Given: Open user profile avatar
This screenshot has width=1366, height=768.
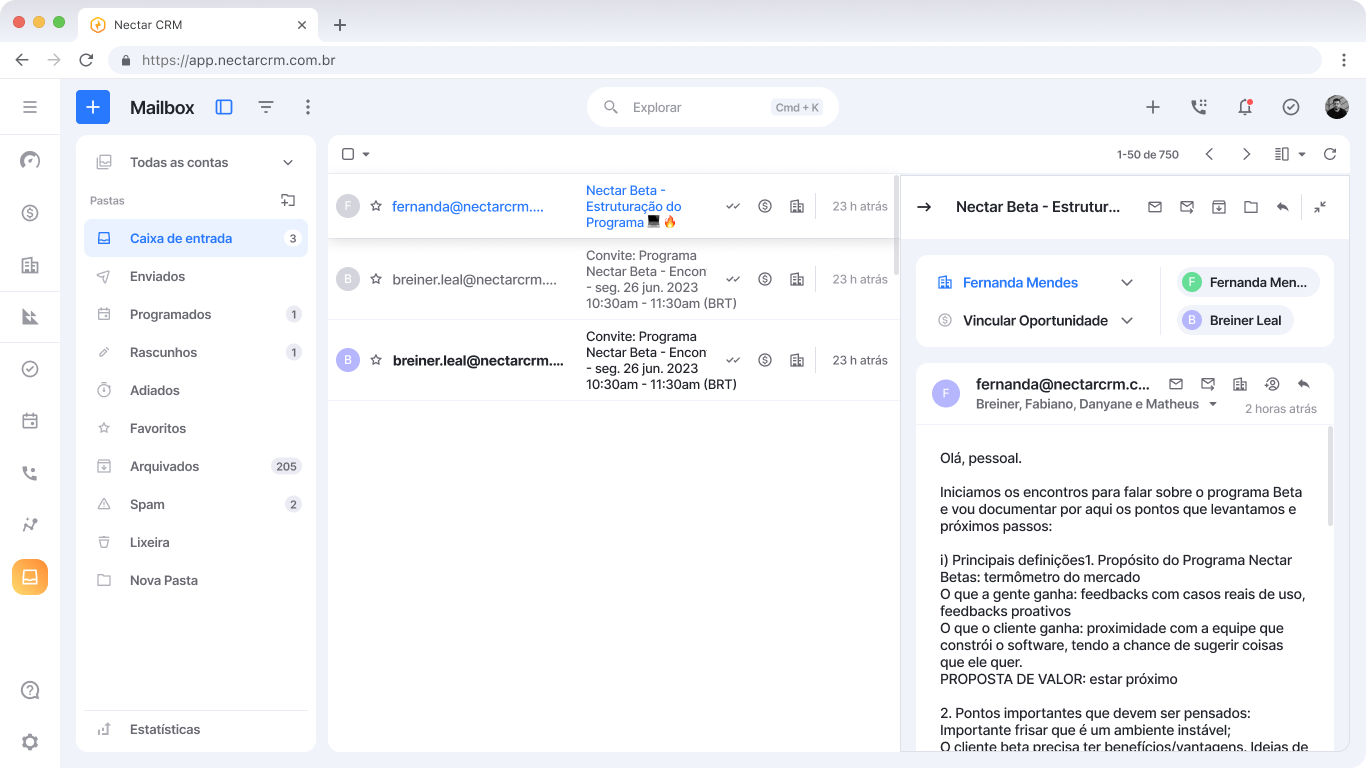Looking at the screenshot, I should pyautogui.click(x=1337, y=107).
